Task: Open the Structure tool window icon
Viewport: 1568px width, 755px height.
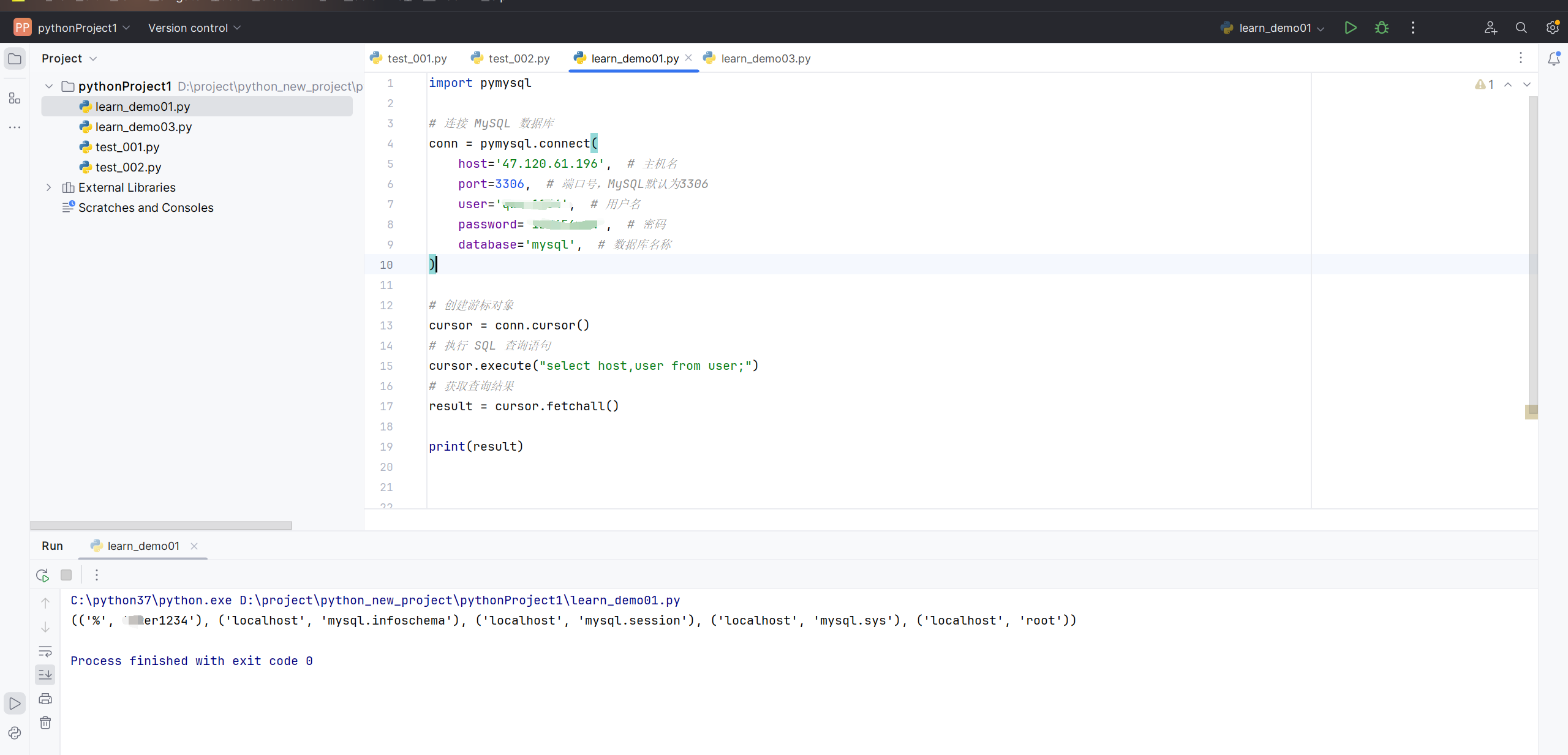Action: [x=15, y=98]
